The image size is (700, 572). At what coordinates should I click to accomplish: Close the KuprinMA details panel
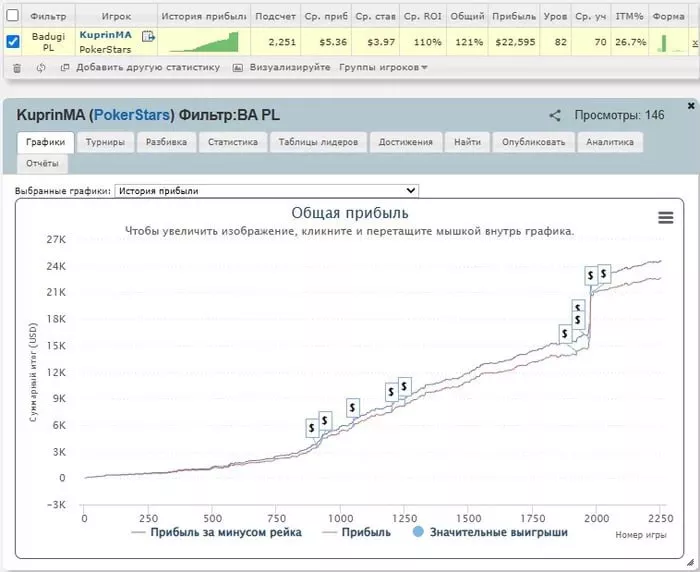point(691,106)
